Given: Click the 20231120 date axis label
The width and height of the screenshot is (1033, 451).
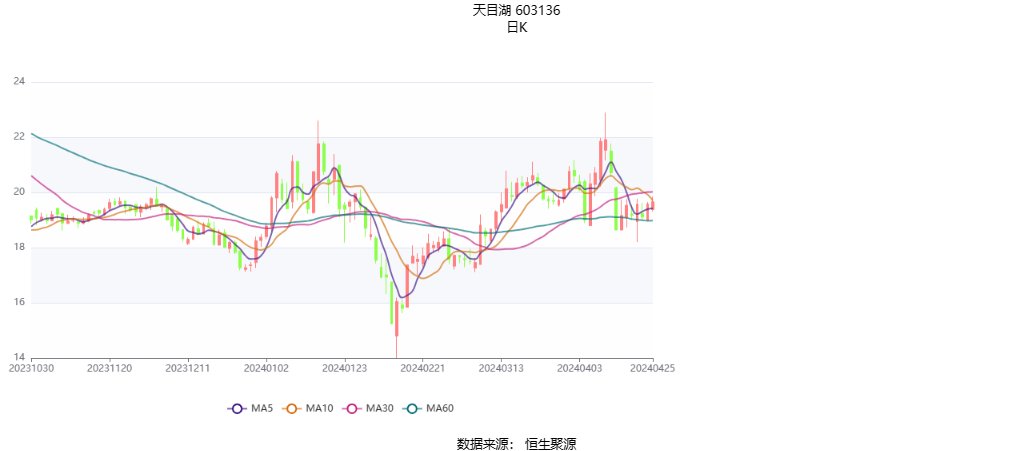Looking at the screenshot, I should coord(109,369).
